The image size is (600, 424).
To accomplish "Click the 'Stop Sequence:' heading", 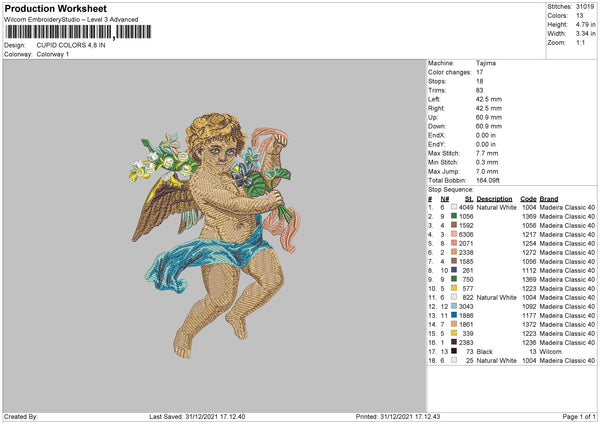I will (451, 190).
